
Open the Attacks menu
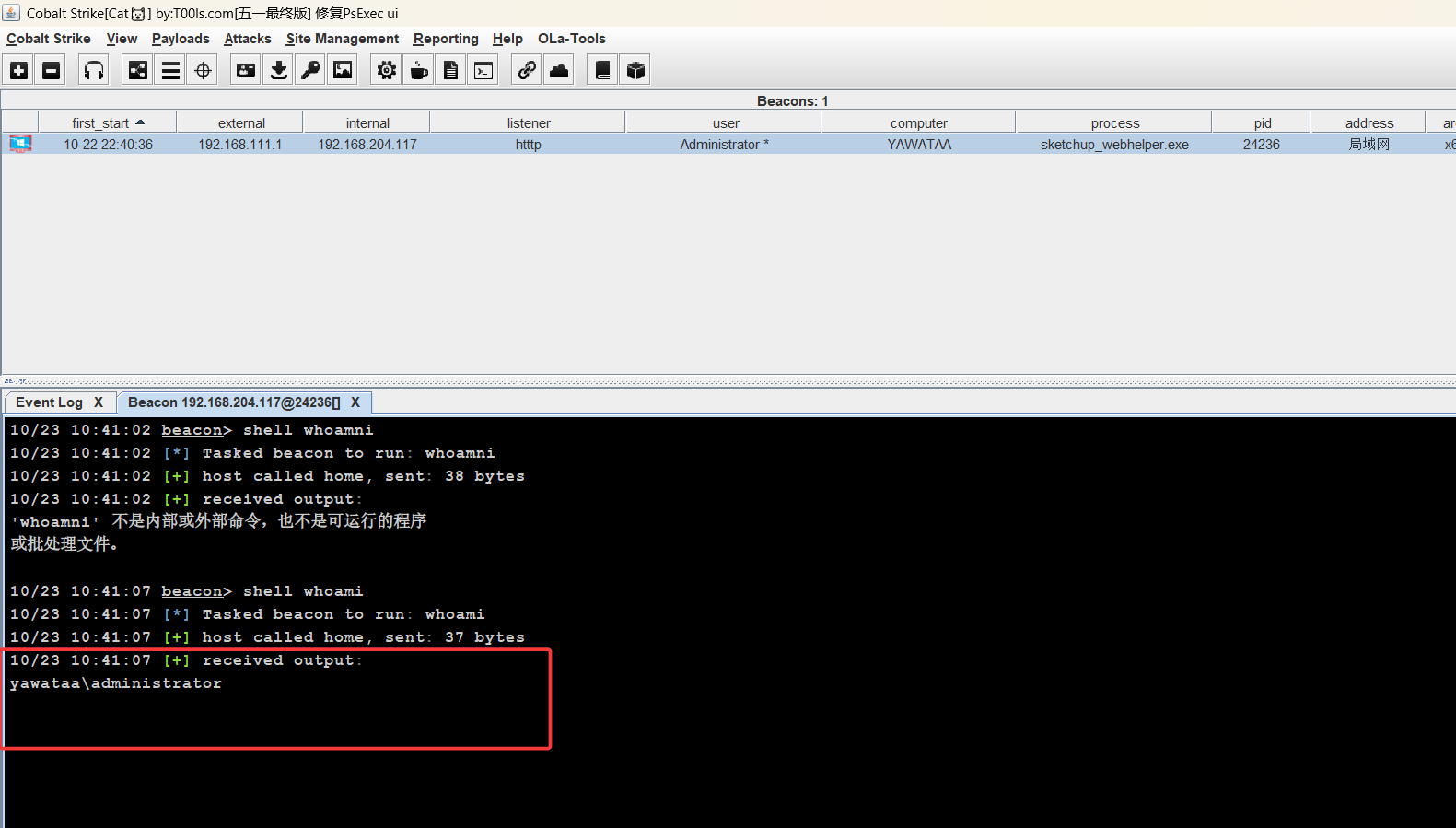(x=248, y=39)
